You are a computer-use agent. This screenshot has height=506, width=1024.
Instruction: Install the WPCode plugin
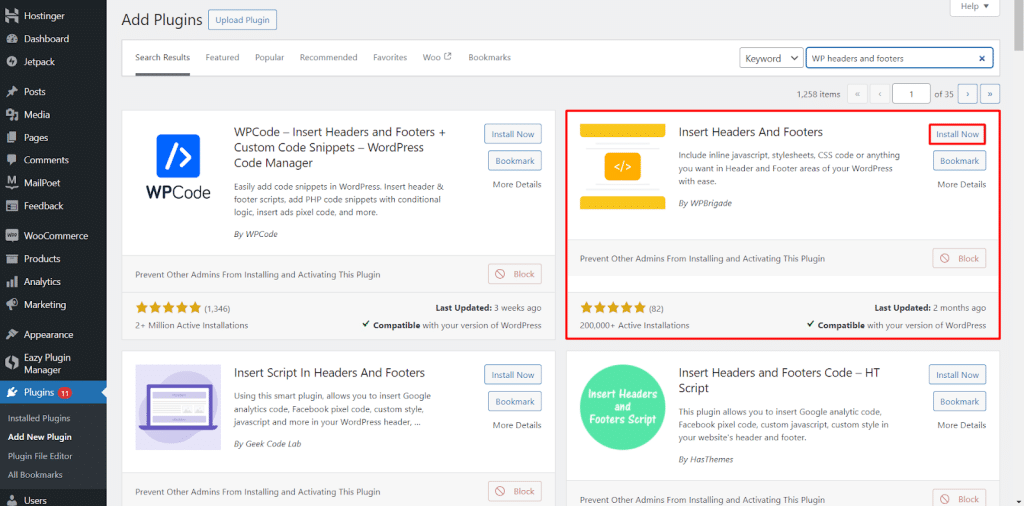click(513, 134)
